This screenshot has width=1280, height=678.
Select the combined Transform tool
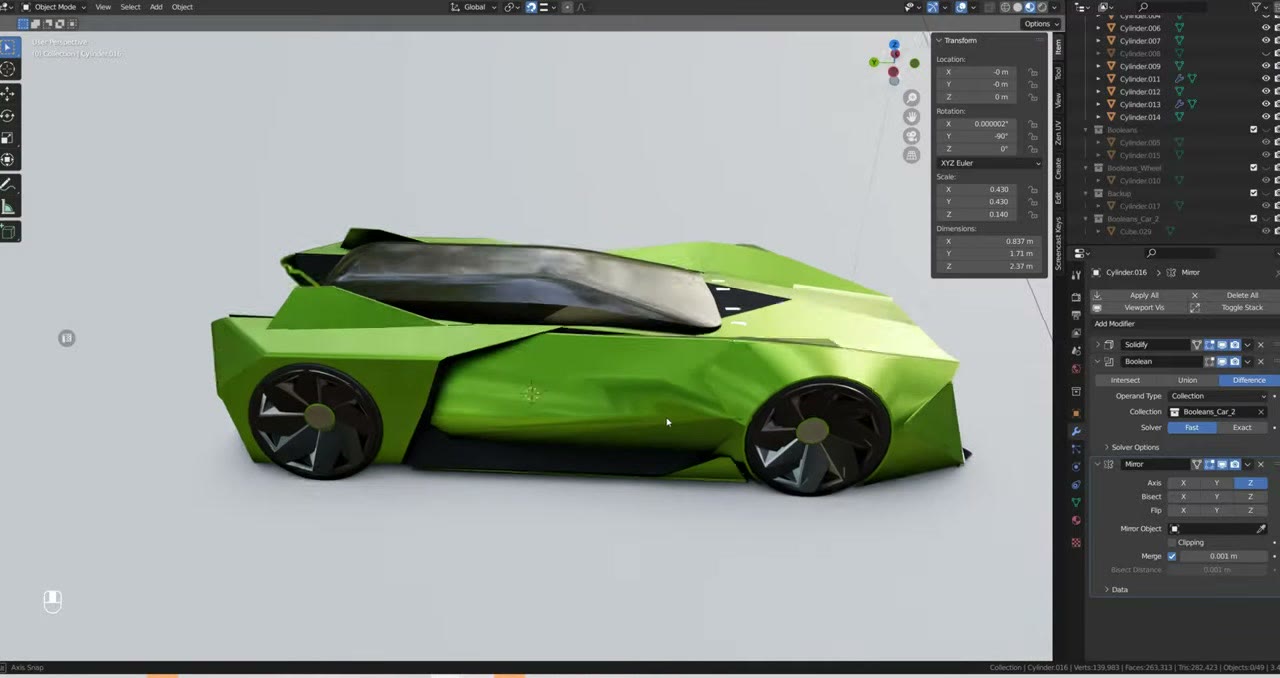[8, 160]
